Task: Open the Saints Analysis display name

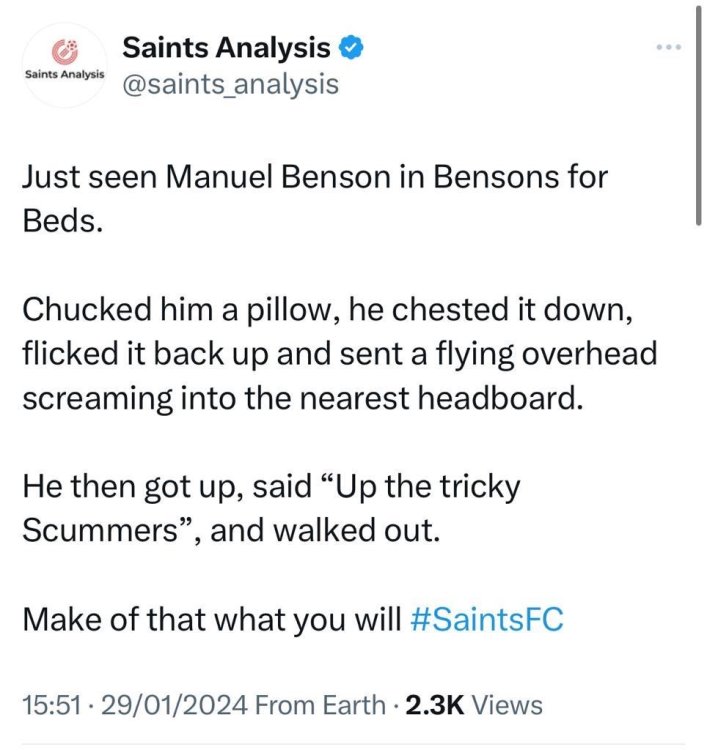Action: click(226, 47)
